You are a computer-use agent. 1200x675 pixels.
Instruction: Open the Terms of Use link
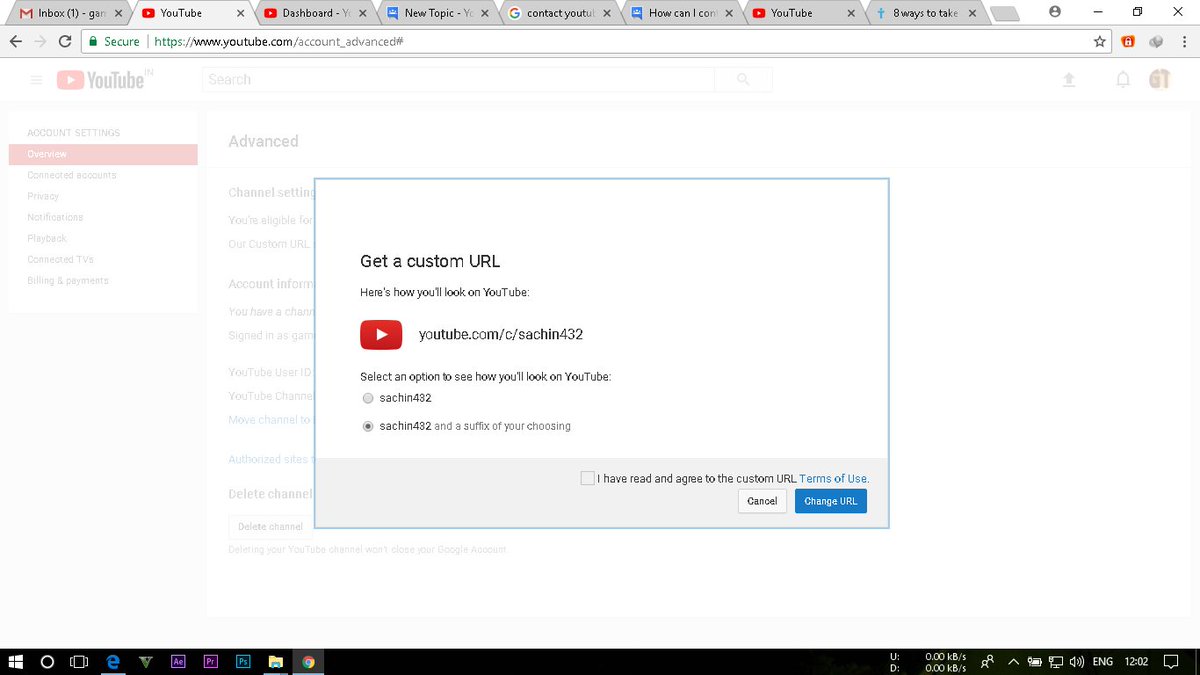833,479
